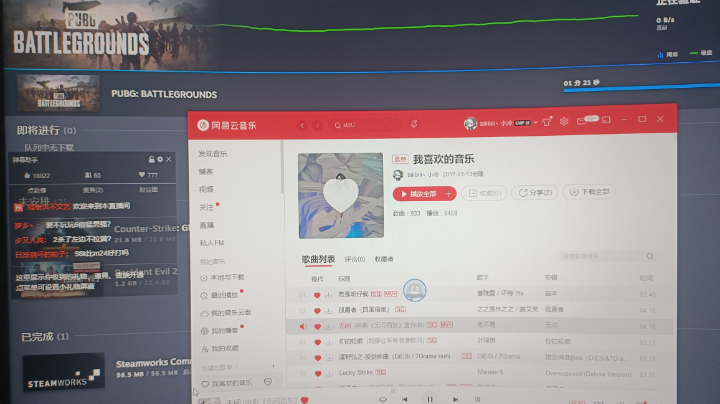Viewport: 720px width, 404px height.
Task: Unlike song 孤勇者
Action: coord(317,311)
